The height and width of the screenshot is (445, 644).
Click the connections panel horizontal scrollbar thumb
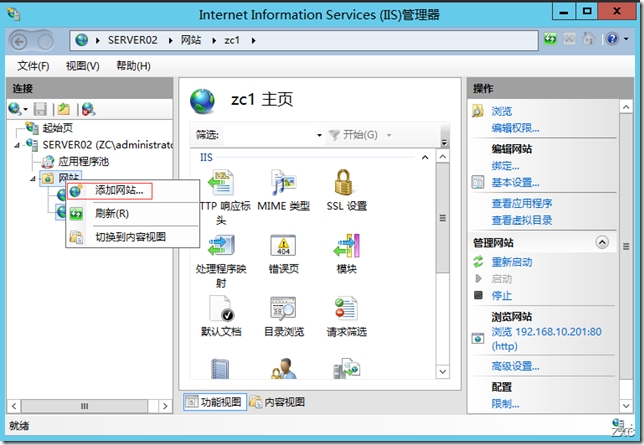[84, 406]
